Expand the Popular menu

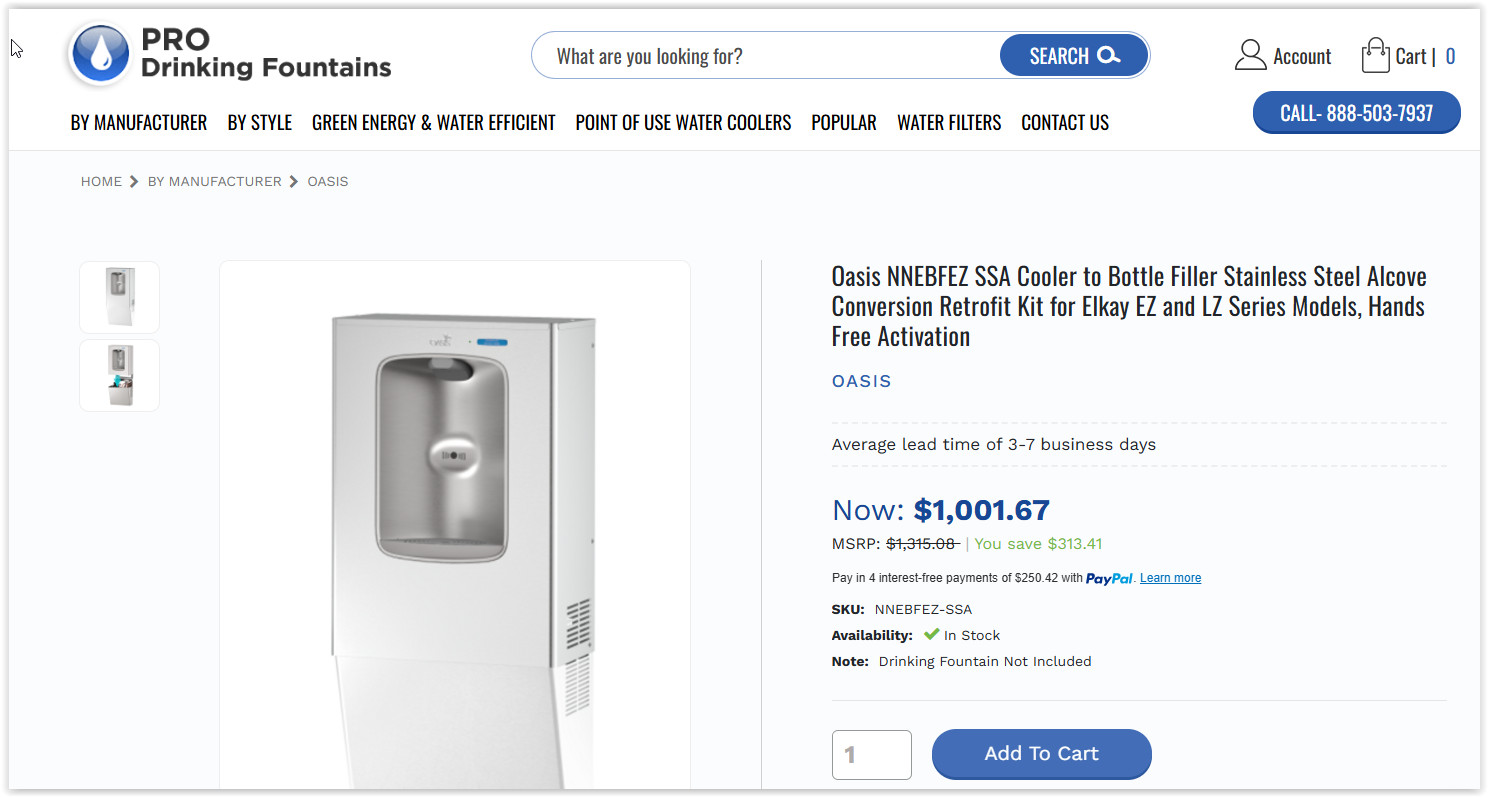[844, 122]
